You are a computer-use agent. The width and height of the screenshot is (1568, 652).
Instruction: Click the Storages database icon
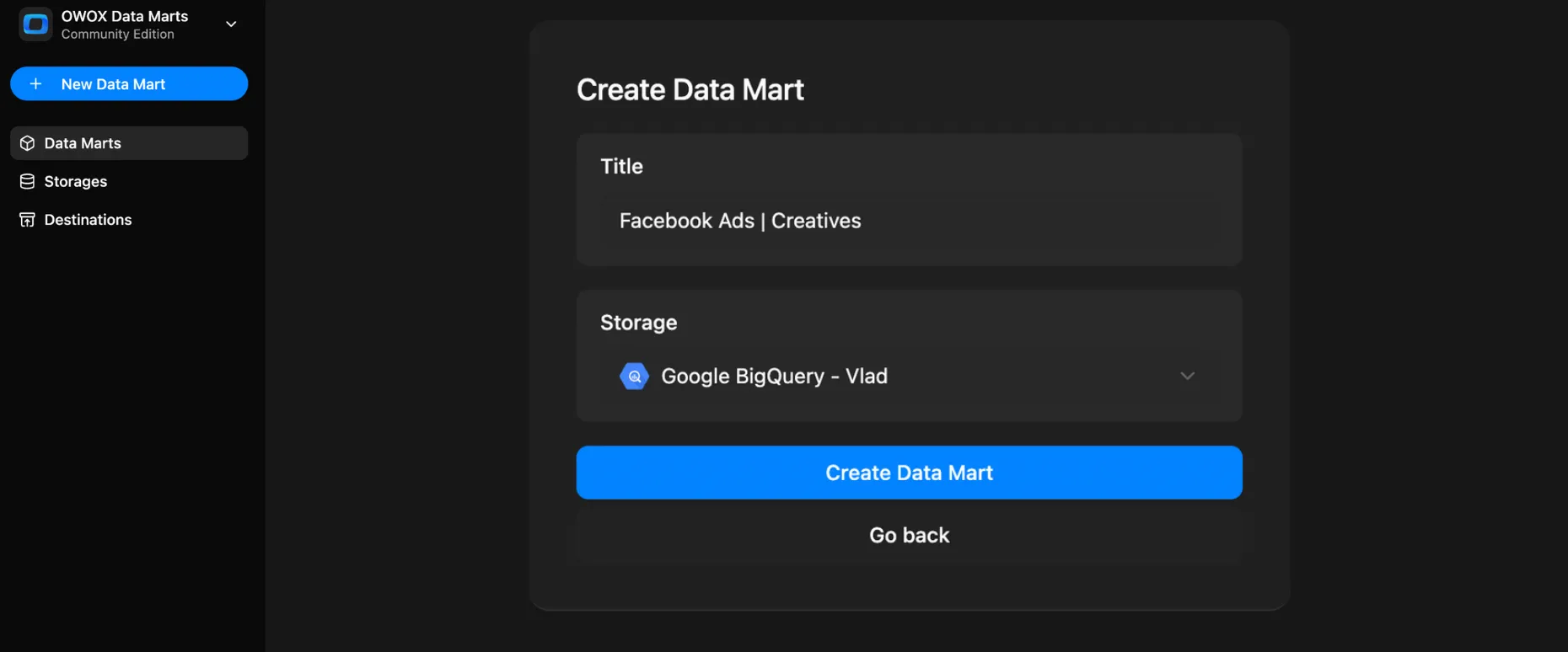click(27, 181)
